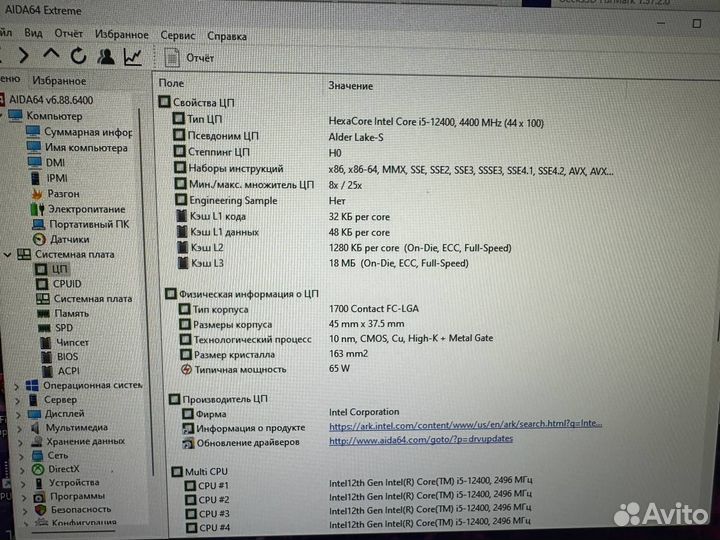
Task: Select Портативный ПК tree item
Action: click(x=81, y=224)
